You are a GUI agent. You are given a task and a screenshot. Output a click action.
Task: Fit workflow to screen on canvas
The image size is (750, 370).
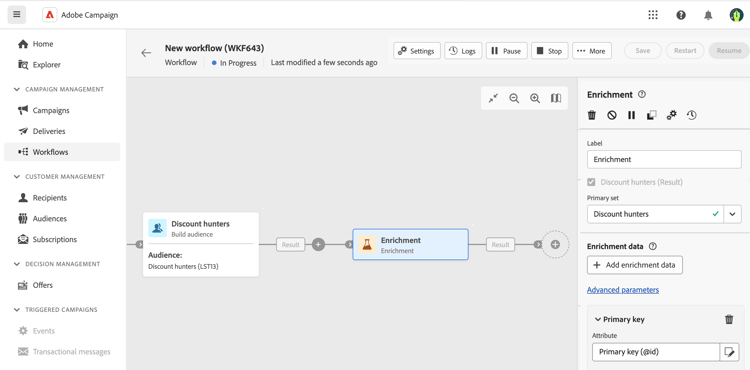[x=493, y=98]
